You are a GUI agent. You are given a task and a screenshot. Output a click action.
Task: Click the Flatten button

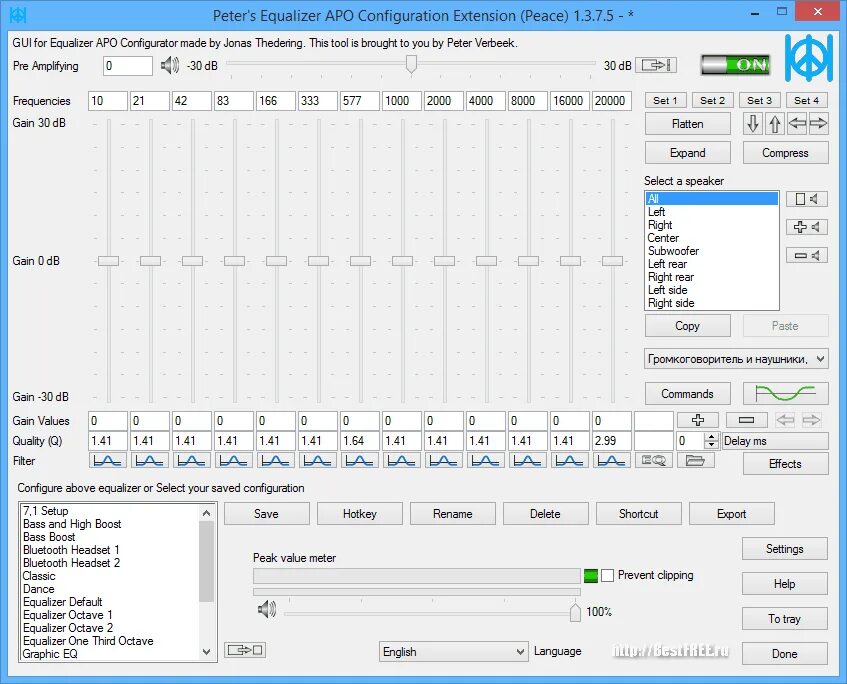coord(687,124)
